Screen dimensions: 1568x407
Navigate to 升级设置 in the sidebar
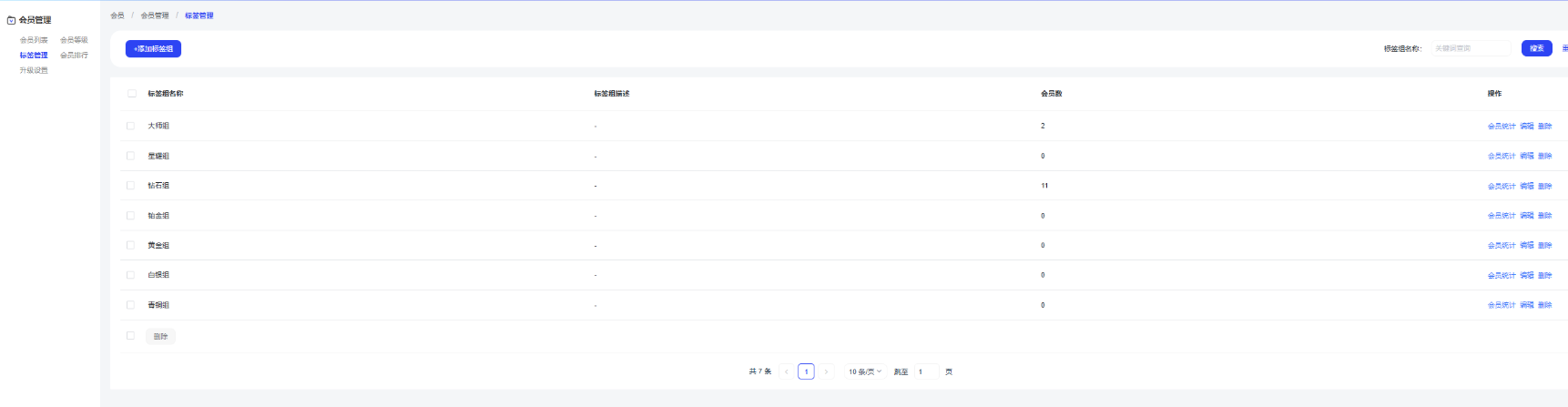[34, 70]
